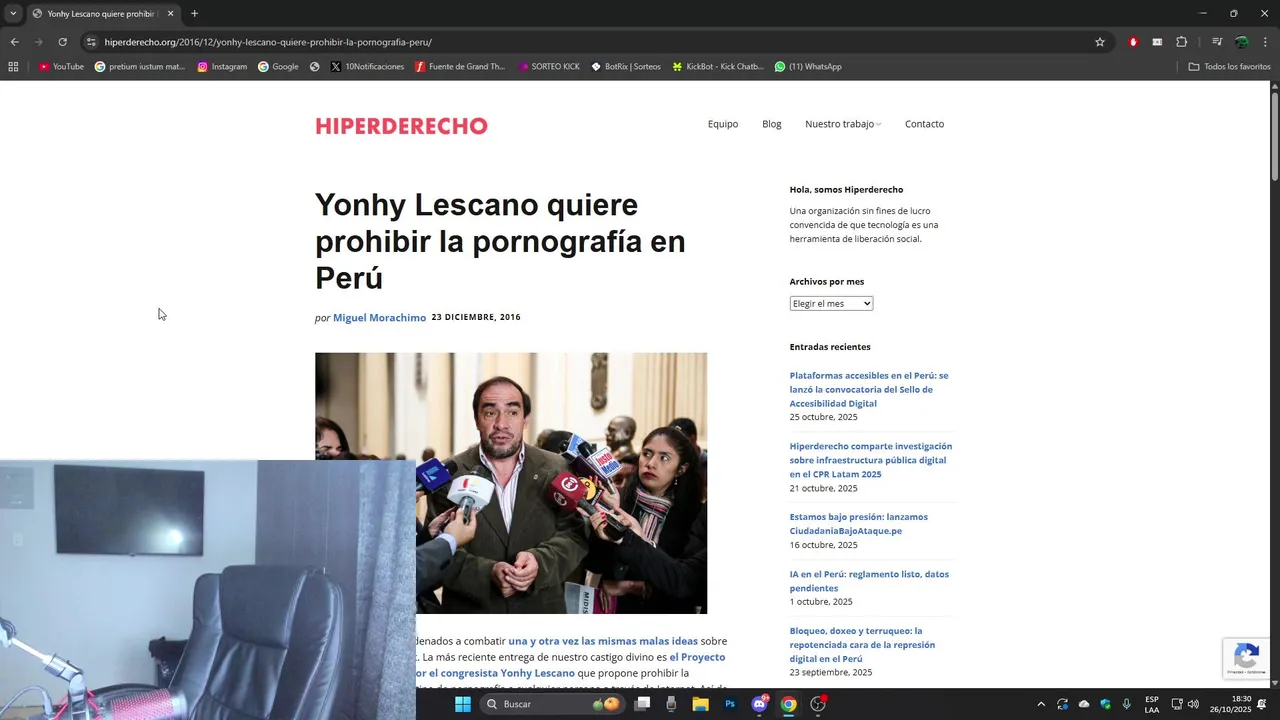Open the OBS Studio taskbar icon
This screenshot has width=1280, height=720.
pyautogui.click(x=818, y=704)
